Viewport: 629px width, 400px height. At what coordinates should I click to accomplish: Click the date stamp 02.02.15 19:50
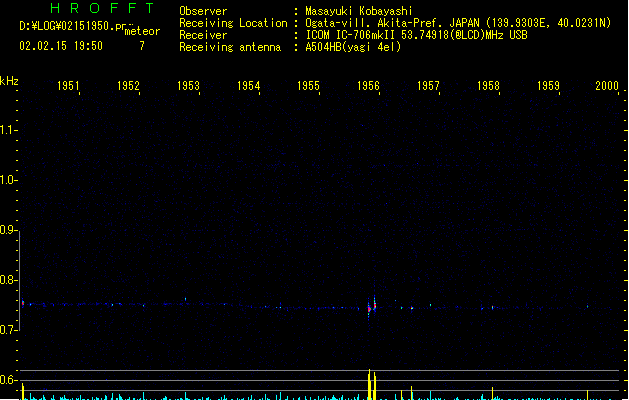[x=61, y=46]
